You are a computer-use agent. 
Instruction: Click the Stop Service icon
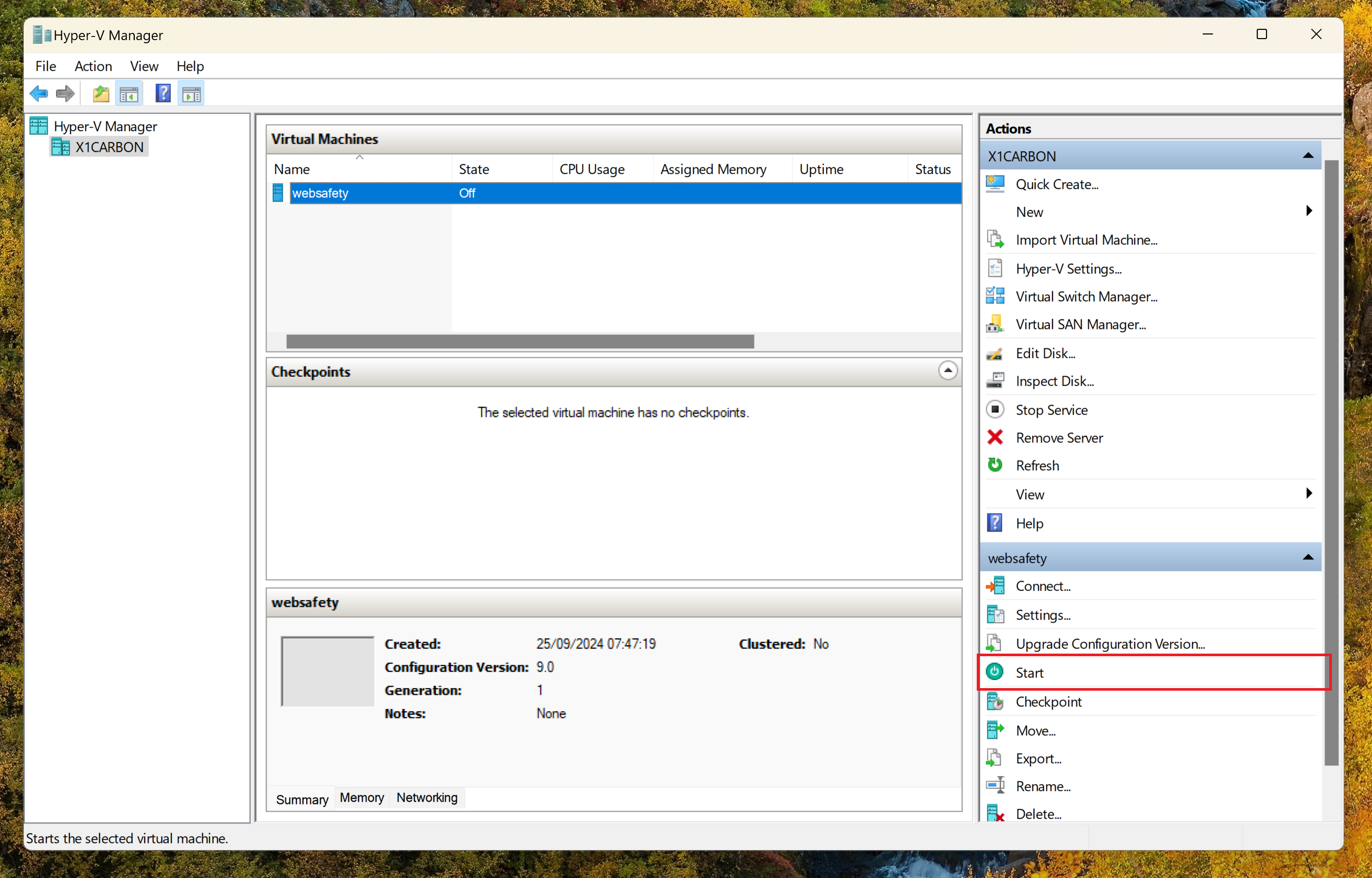995,410
